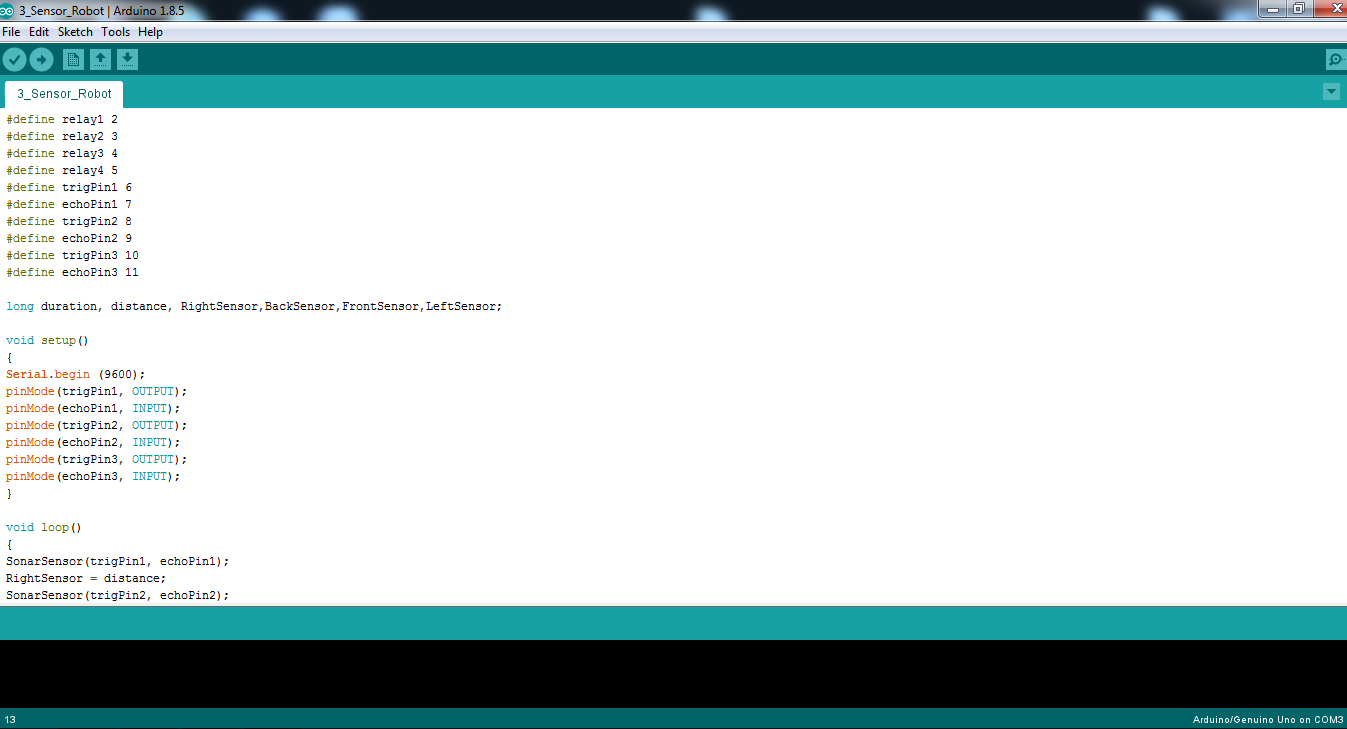Open a sketch using up-arrow icon
The height and width of the screenshot is (729, 1347).
[100, 60]
